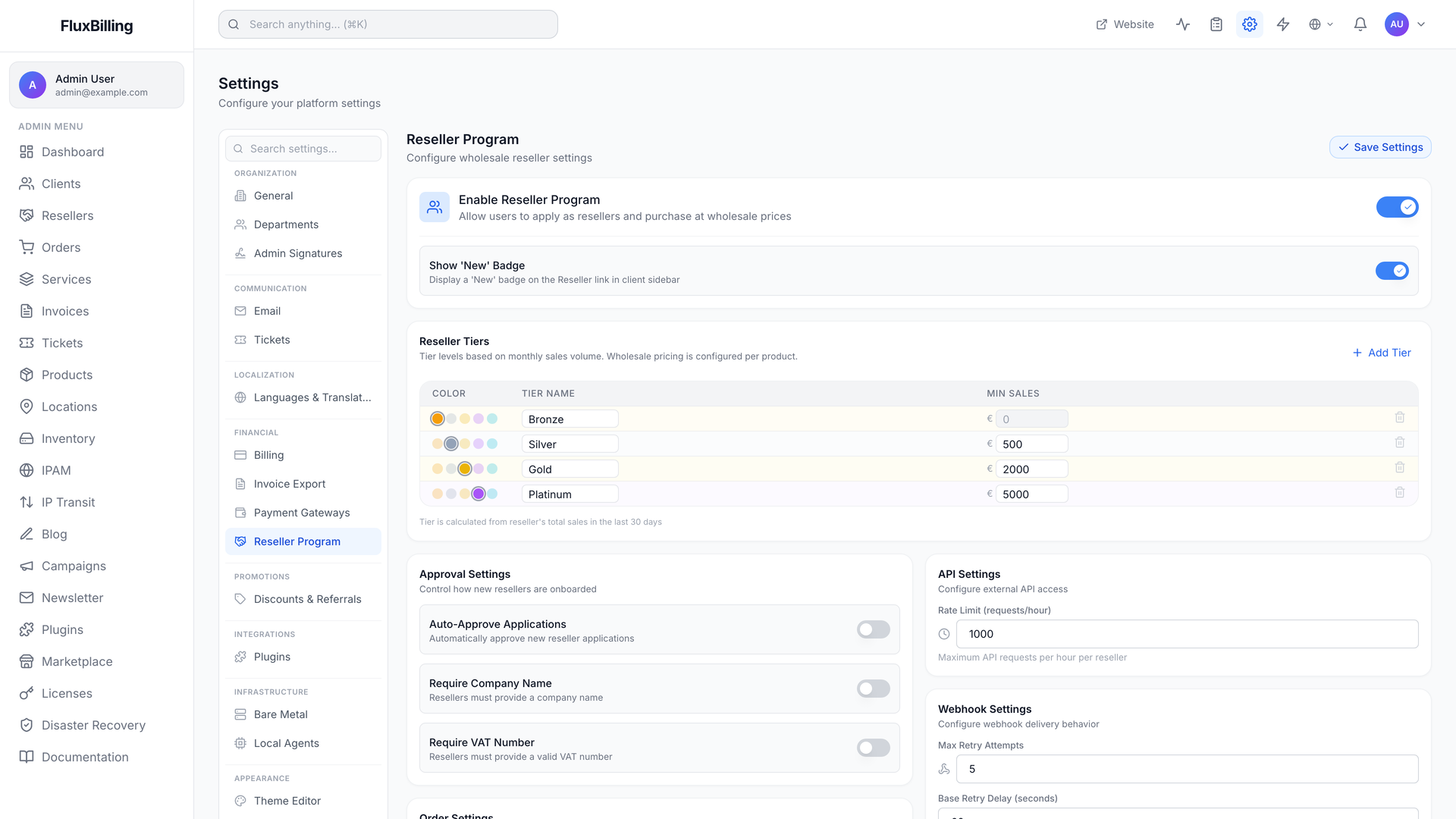The image size is (1456, 819).
Task: Click the Dashboard sidebar icon
Action: point(27,152)
